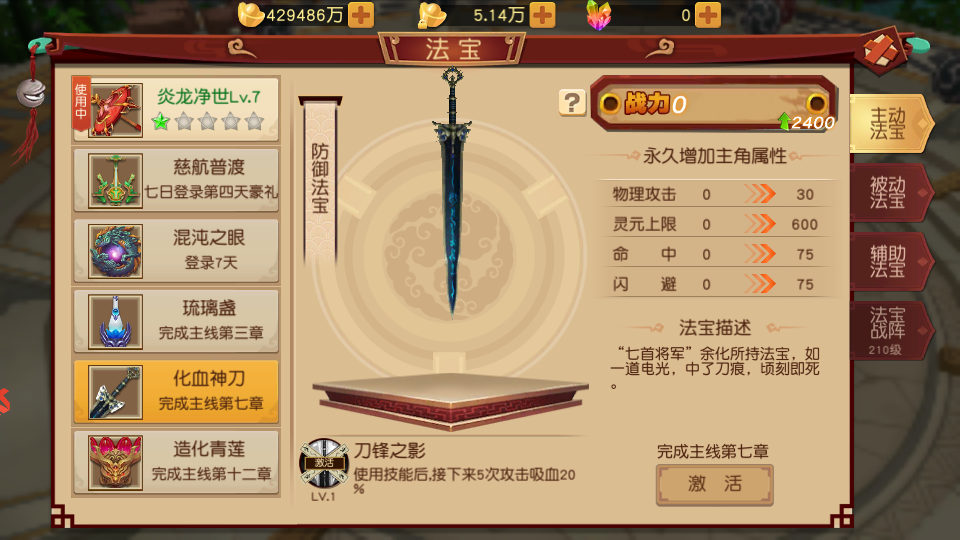Select the 化血神刀 treasure entry

tap(176, 392)
